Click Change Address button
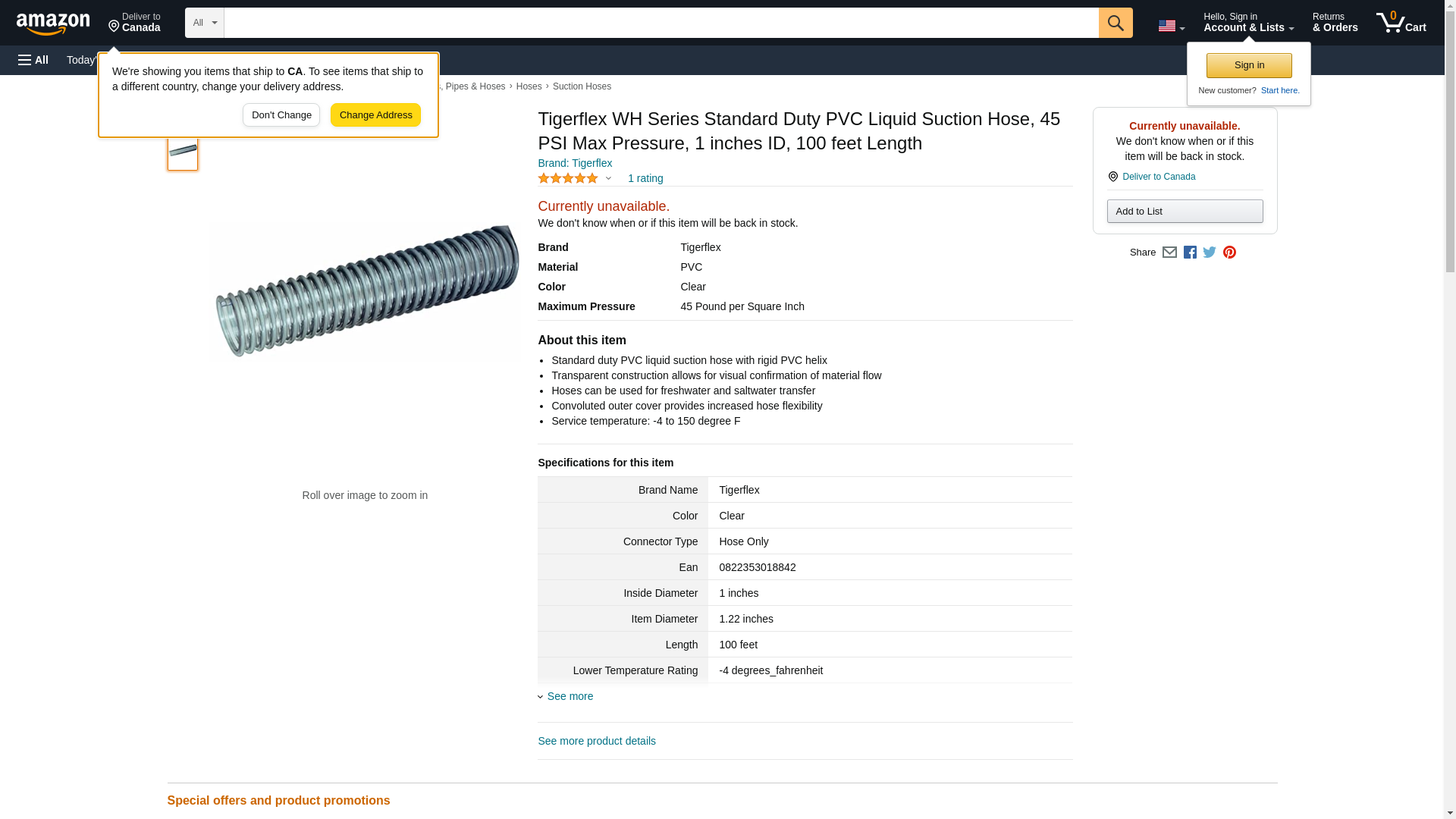The height and width of the screenshot is (819, 1456). [x=375, y=115]
